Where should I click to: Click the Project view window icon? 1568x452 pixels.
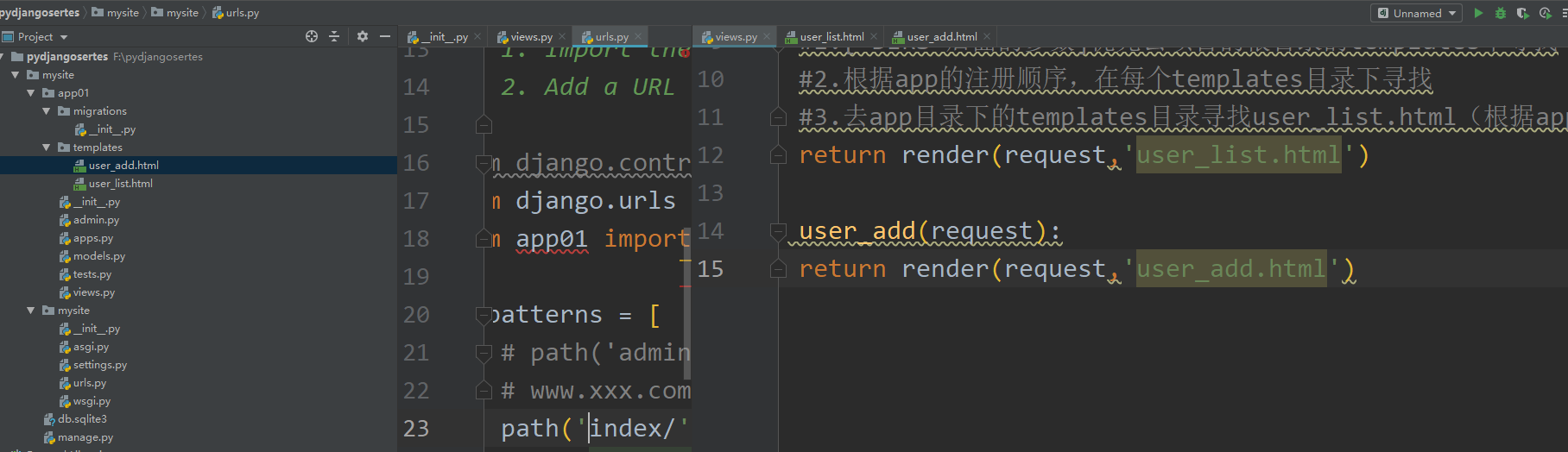coord(8,37)
